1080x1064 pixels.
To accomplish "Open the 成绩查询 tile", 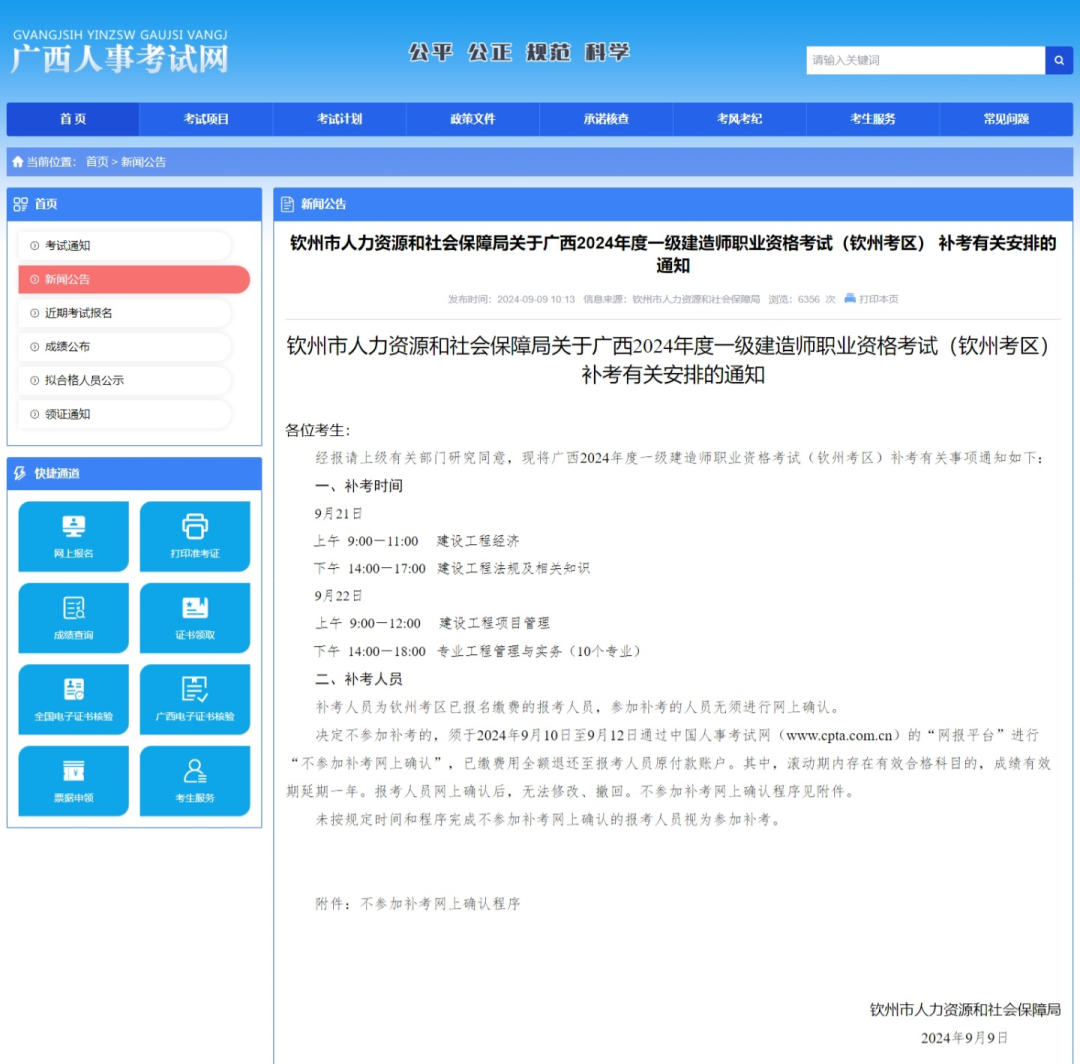I will tap(74, 618).
